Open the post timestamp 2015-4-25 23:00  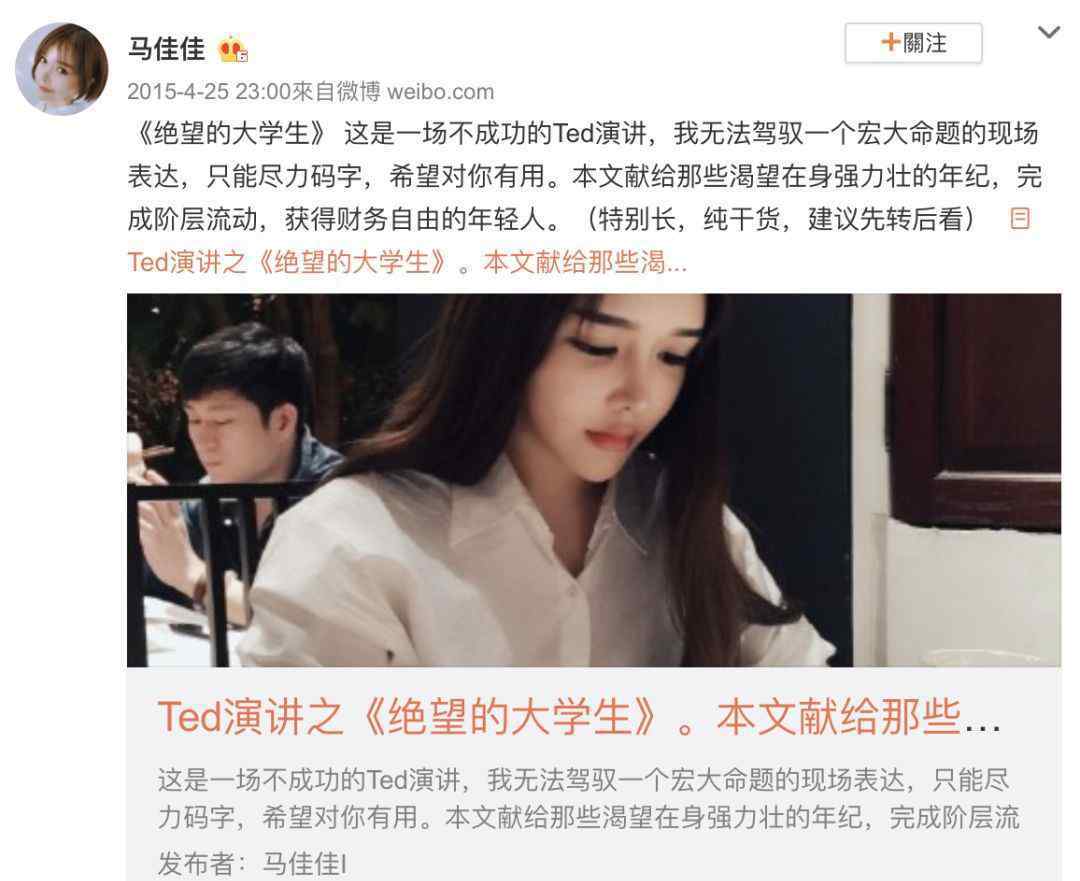(209, 91)
